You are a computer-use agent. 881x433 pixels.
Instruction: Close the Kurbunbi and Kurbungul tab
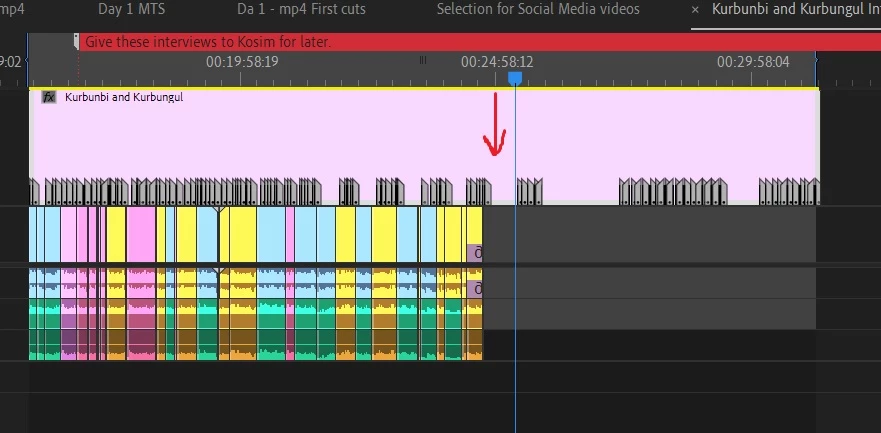click(695, 10)
